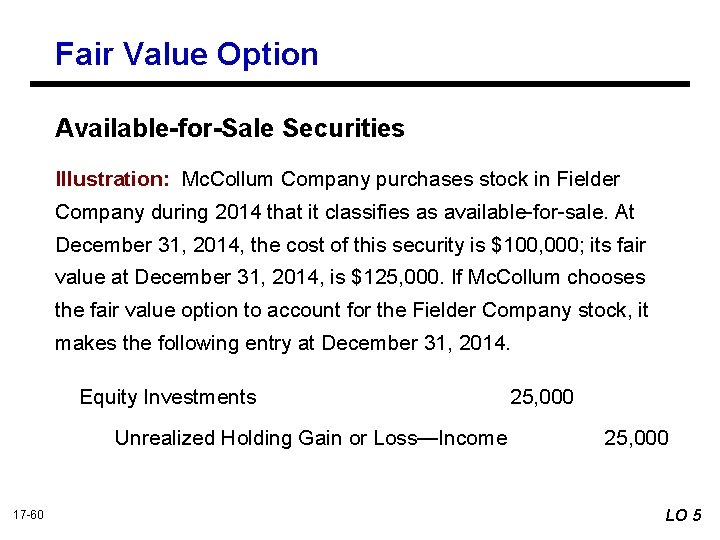Image resolution: width=720 pixels, height=540 pixels.
Task: Click the slide number 17-60
Action: point(28,515)
